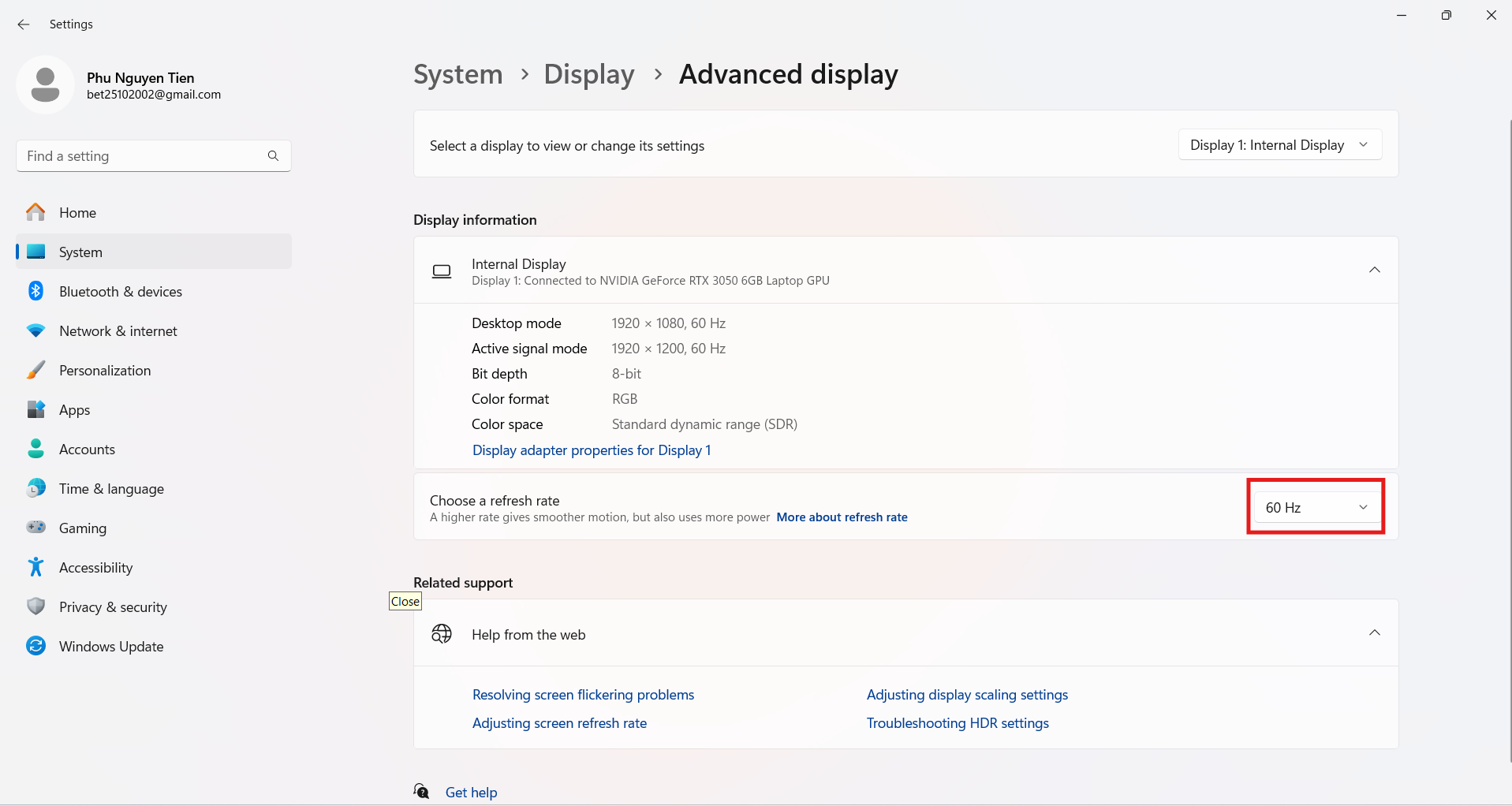
Task: Click the Advanced display page title
Action: click(789, 74)
